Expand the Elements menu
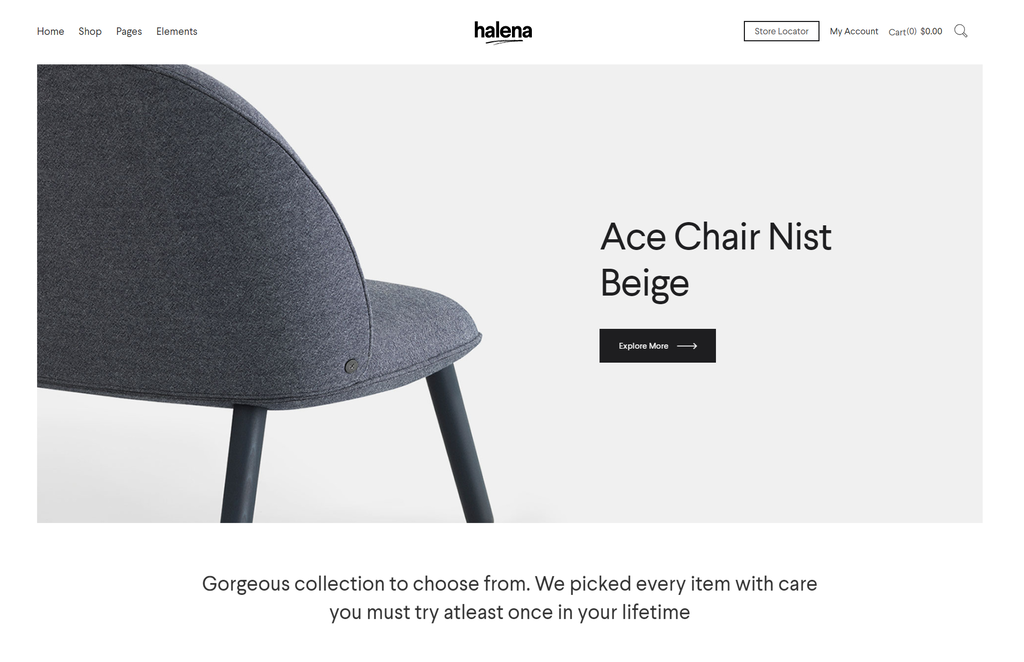This screenshot has height=662, width=1024. pyautogui.click(x=177, y=32)
